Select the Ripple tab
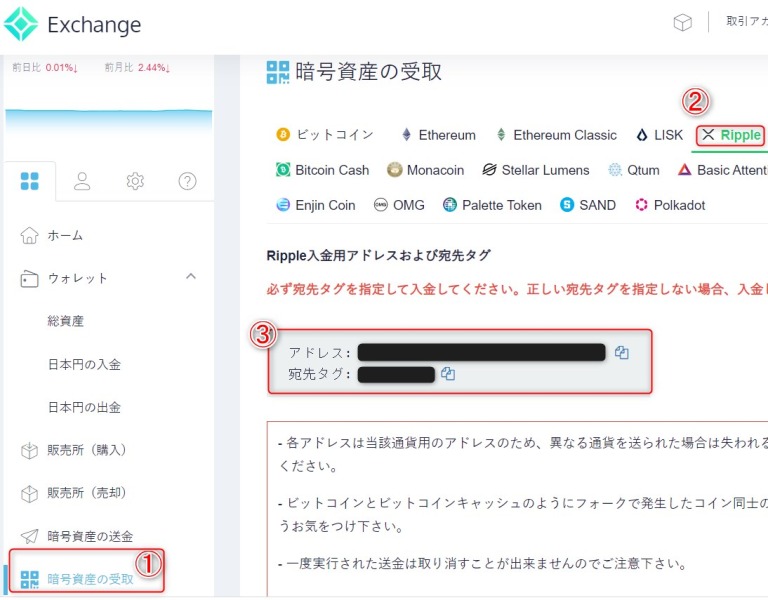This screenshot has height=600, width=768. [x=730, y=135]
